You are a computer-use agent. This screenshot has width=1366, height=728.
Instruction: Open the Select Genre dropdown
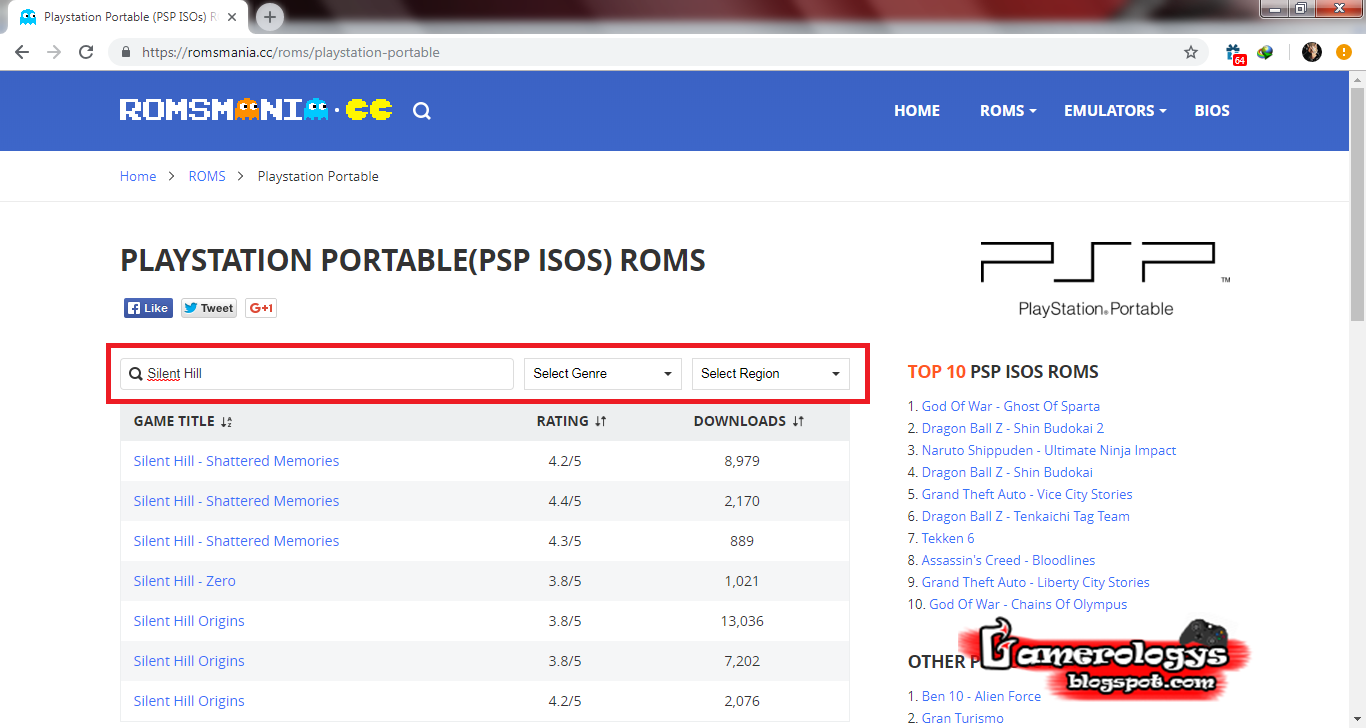tap(603, 373)
